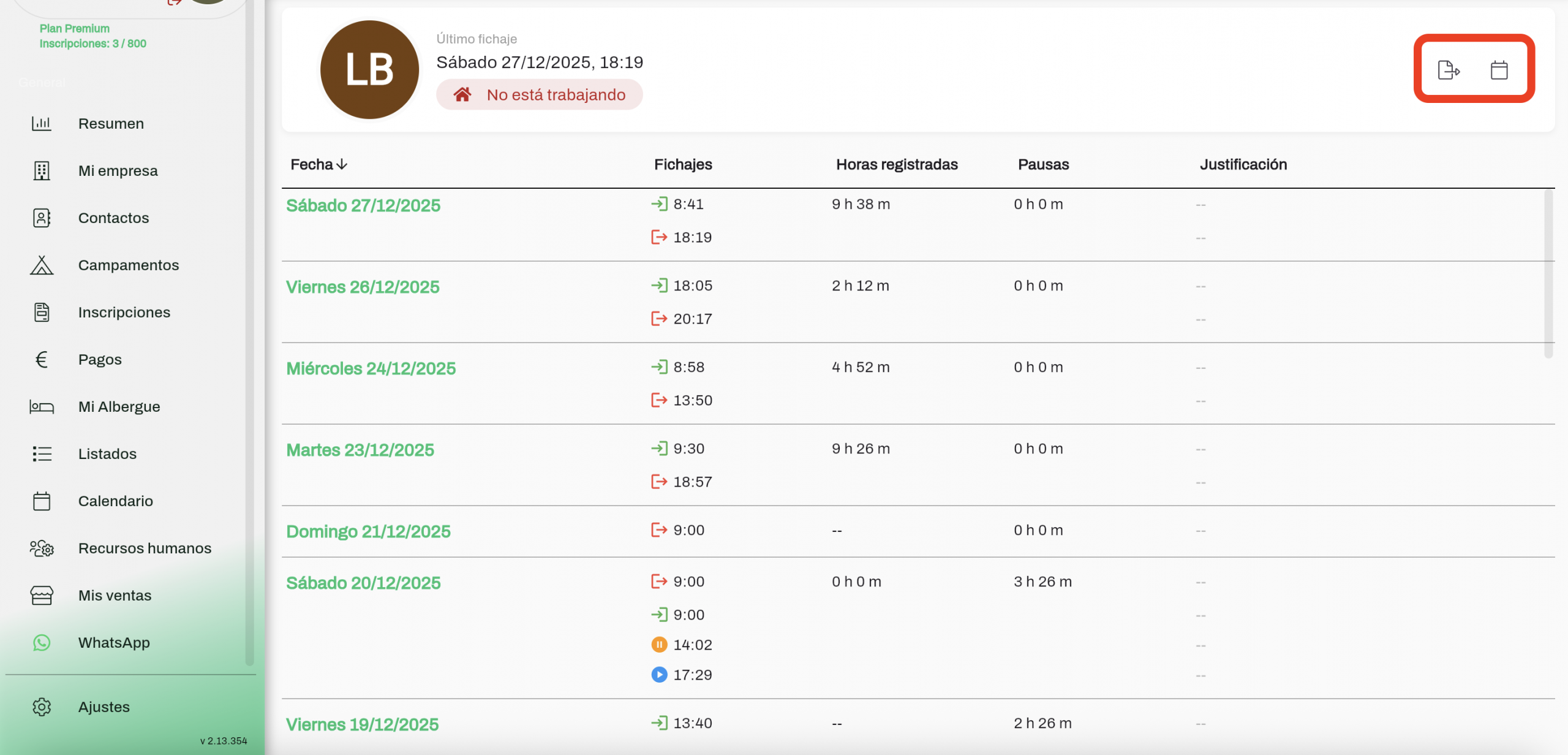Click the No está trabajando status badge
This screenshot has width=1568, height=755.
[x=539, y=95]
